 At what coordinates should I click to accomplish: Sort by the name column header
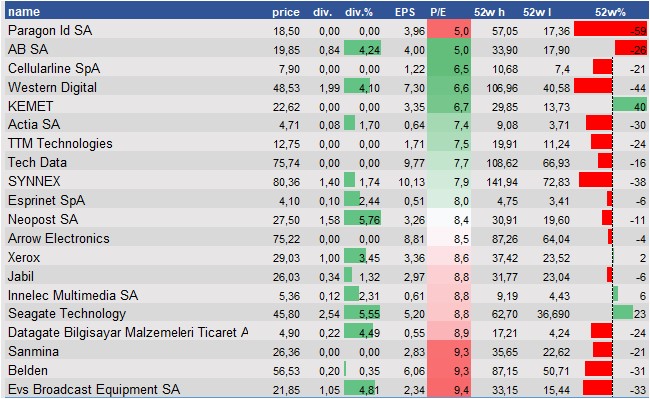click(24, 12)
